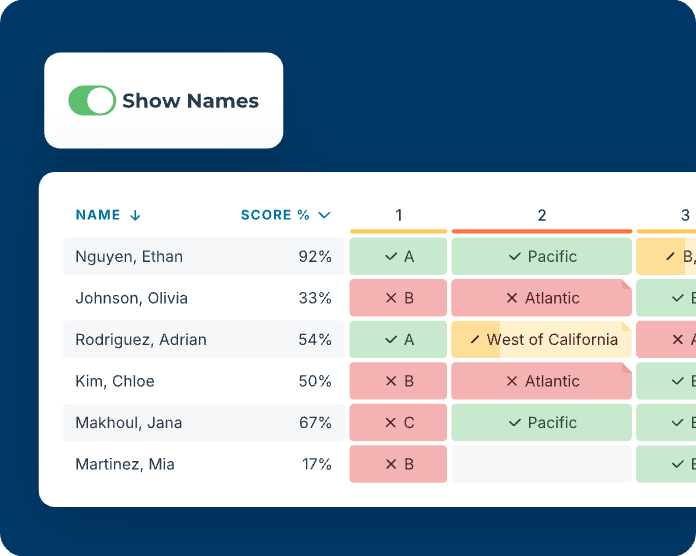Click the NAME column header
The image size is (696, 556).
tap(98, 215)
